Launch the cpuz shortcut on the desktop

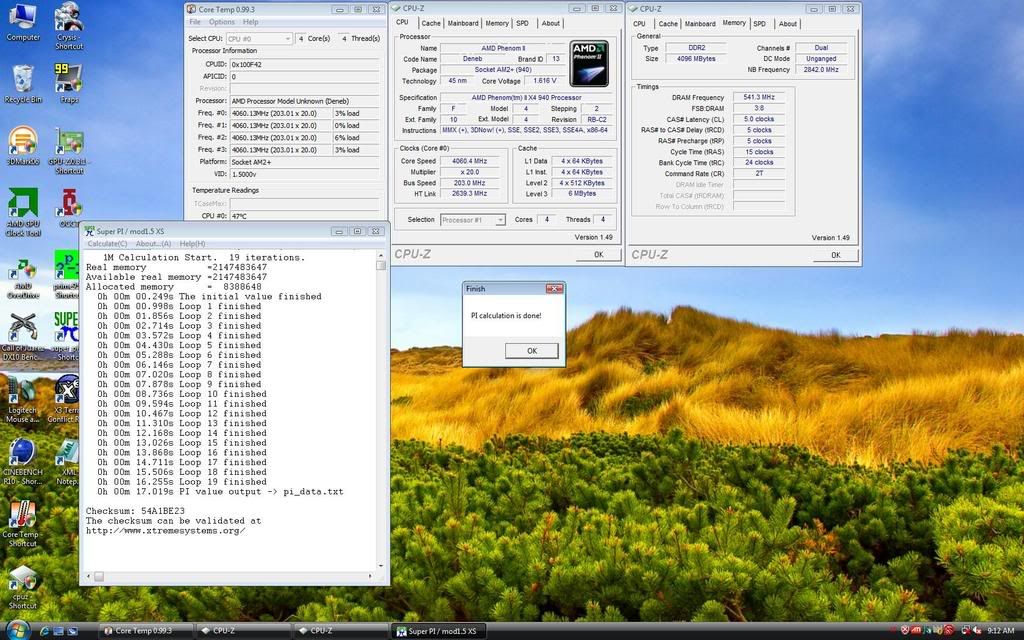[23, 586]
